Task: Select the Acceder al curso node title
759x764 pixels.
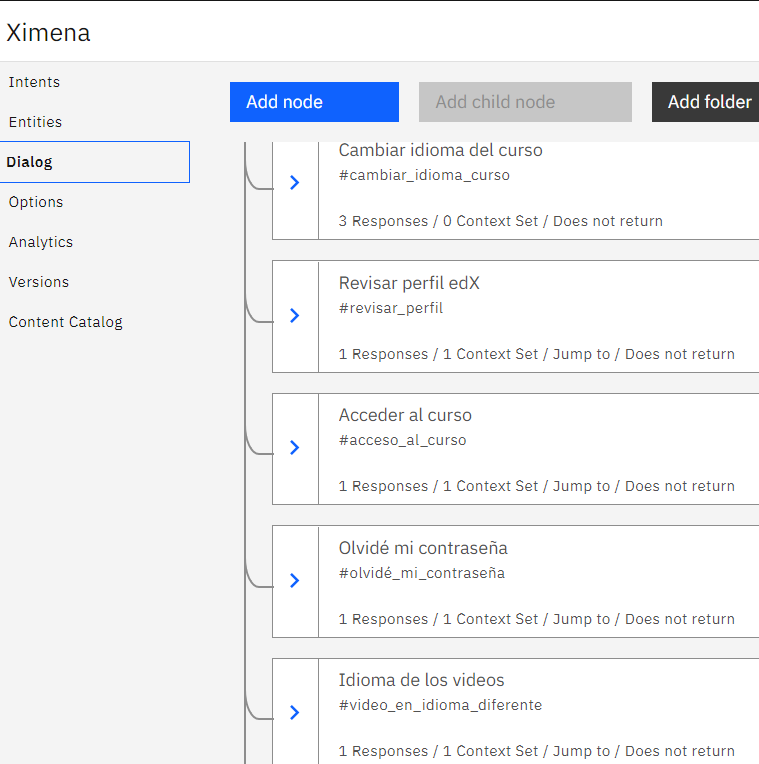Action: (x=405, y=416)
